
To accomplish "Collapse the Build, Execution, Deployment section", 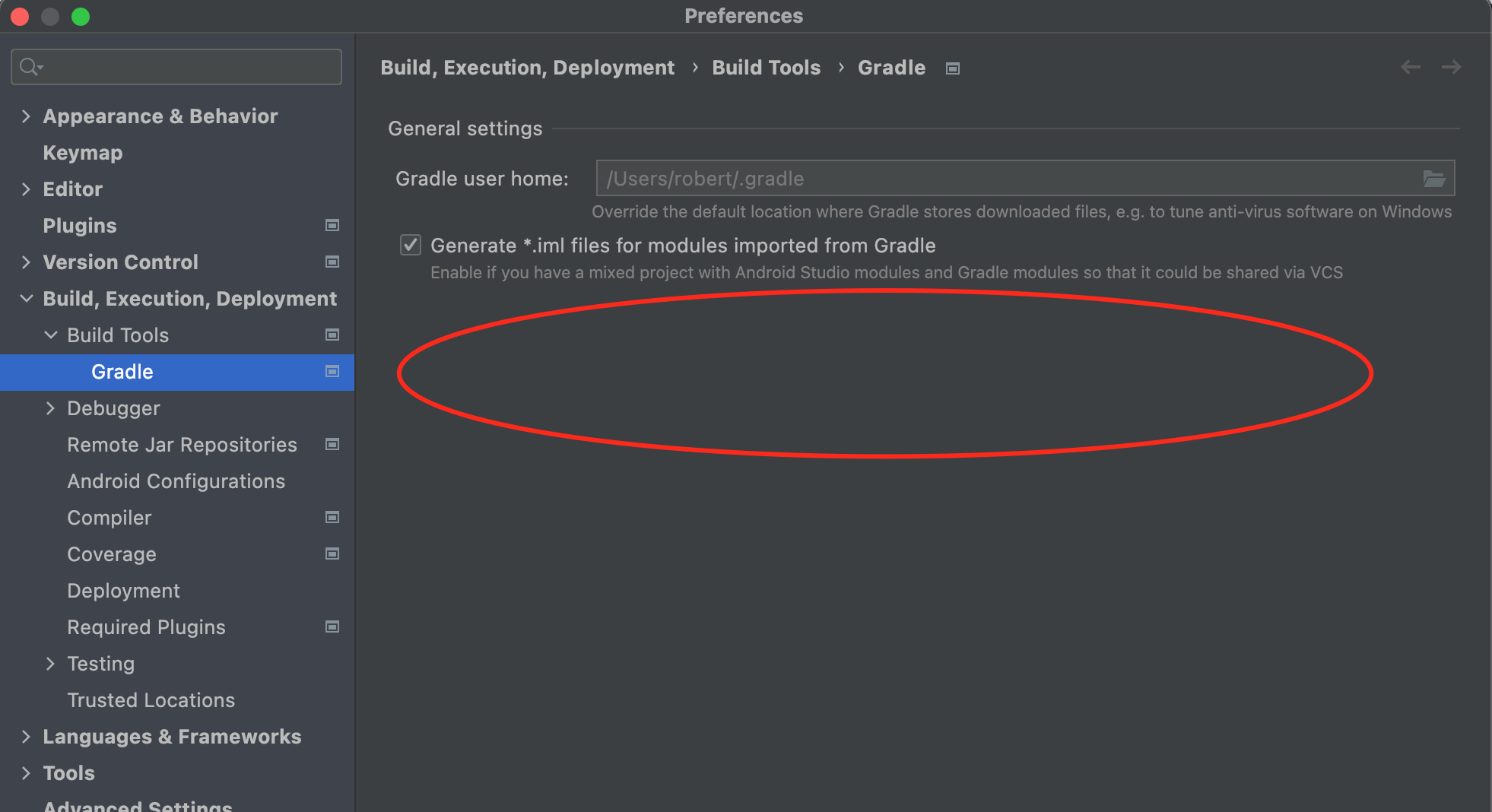I will tap(27, 298).
